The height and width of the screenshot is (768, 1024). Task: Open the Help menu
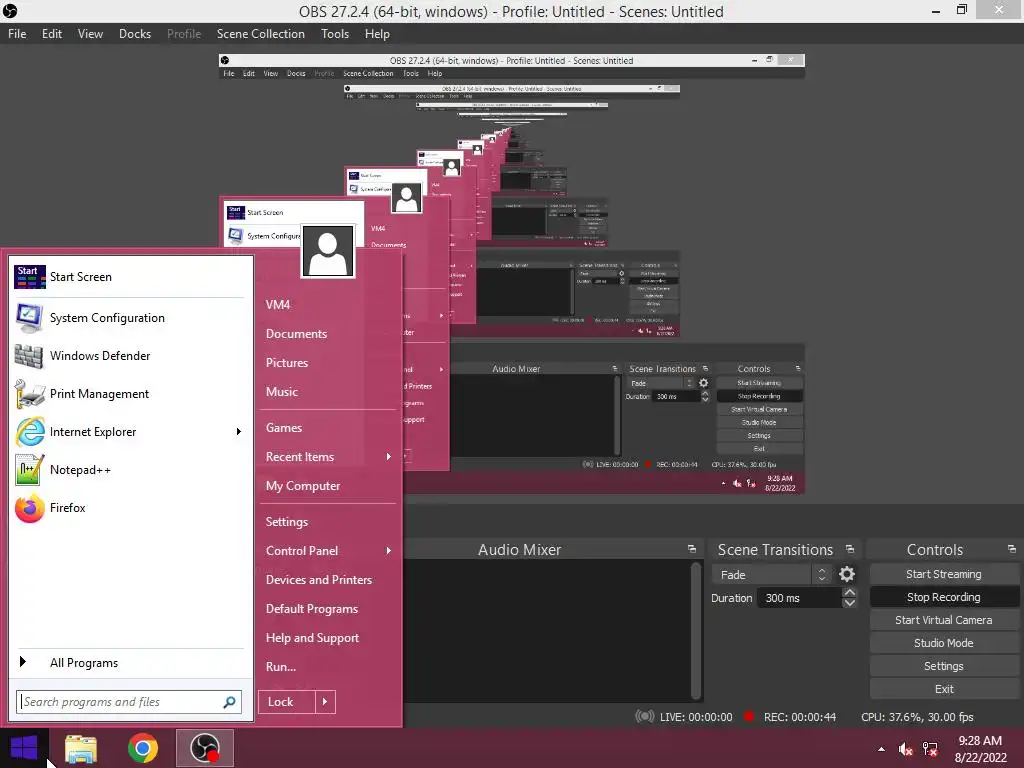pyautogui.click(x=377, y=34)
